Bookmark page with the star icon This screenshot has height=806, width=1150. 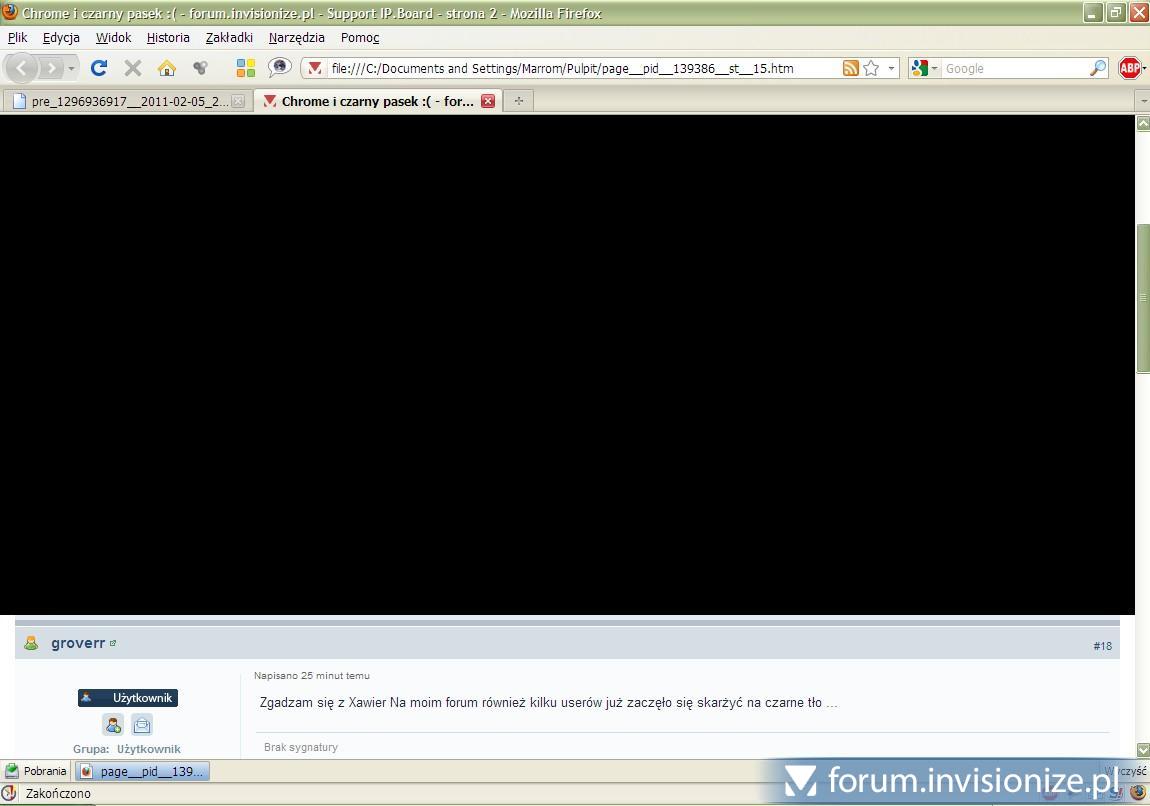click(871, 68)
